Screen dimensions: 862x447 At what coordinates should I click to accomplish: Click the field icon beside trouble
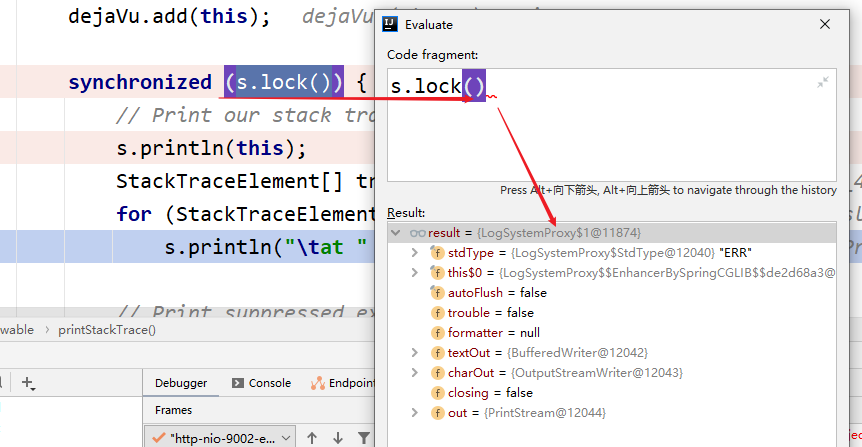[x=437, y=313]
